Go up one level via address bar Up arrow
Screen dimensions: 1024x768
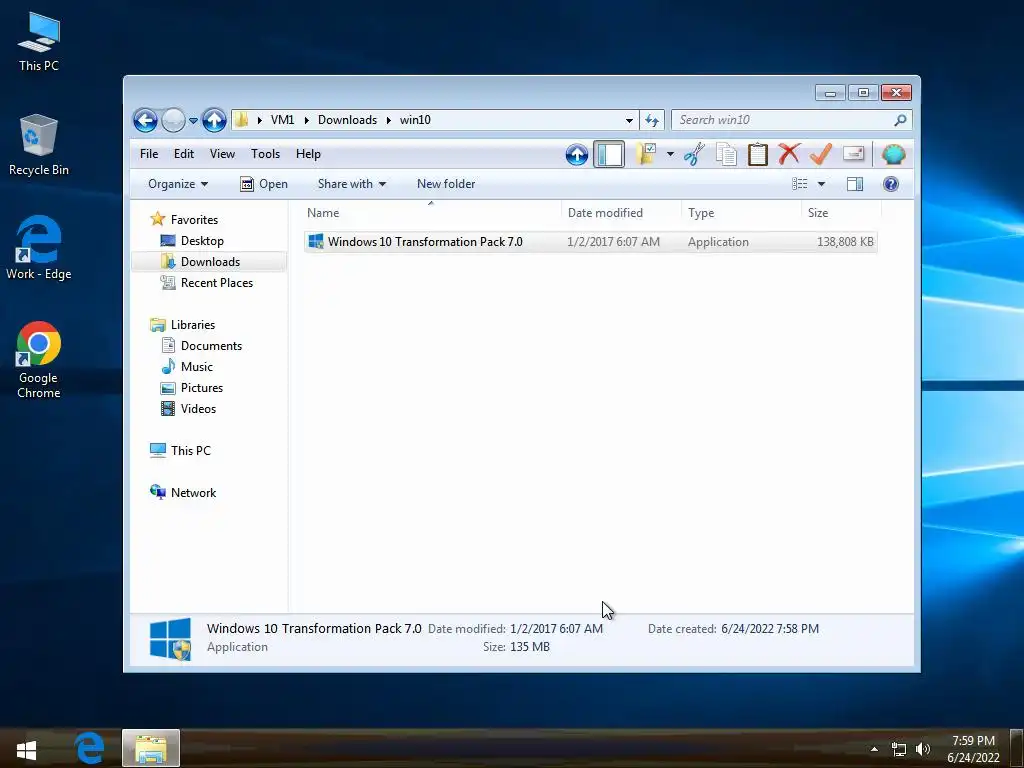click(214, 121)
